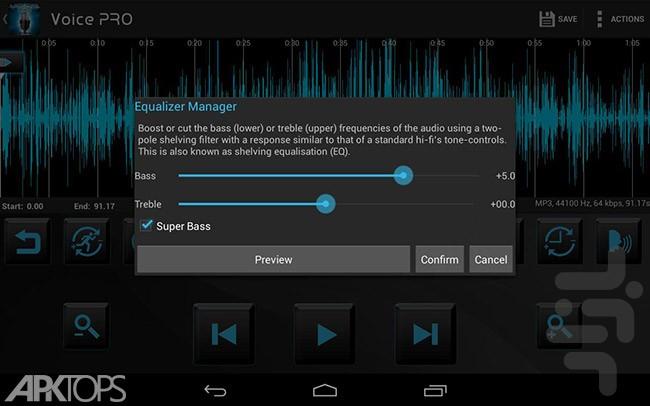Confirm the equalizer changes
The height and width of the screenshot is (406, 650).
[439, 260]
